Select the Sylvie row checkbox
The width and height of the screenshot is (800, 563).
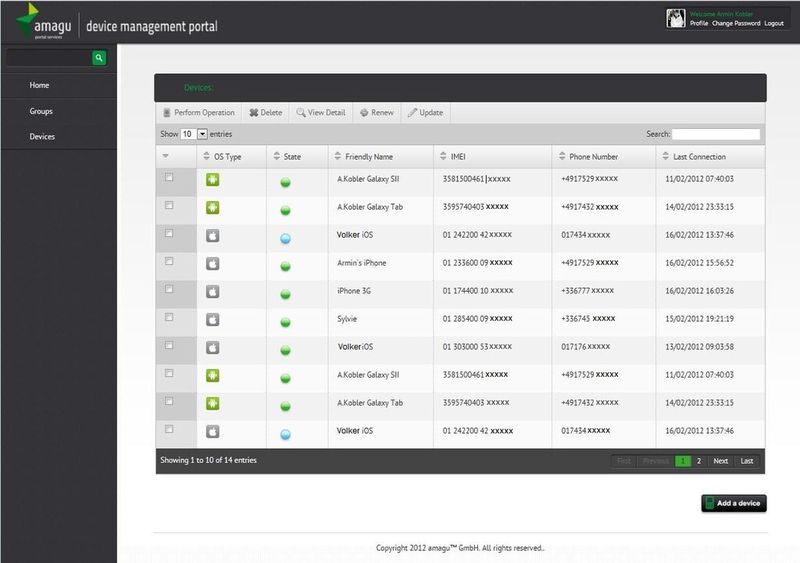coord(169,317)
